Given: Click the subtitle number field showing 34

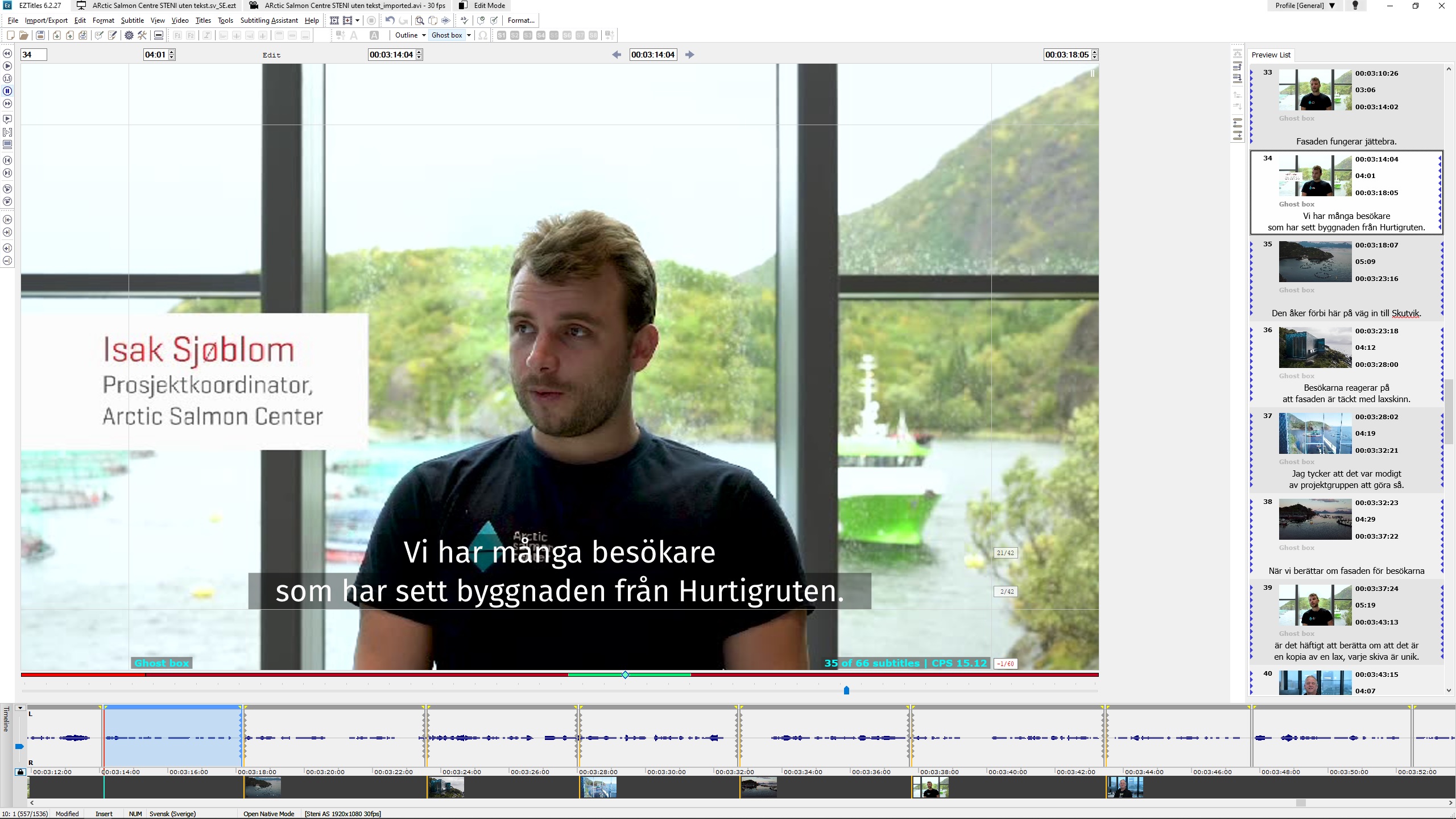Looking at the screenshot, I should 34,55.
